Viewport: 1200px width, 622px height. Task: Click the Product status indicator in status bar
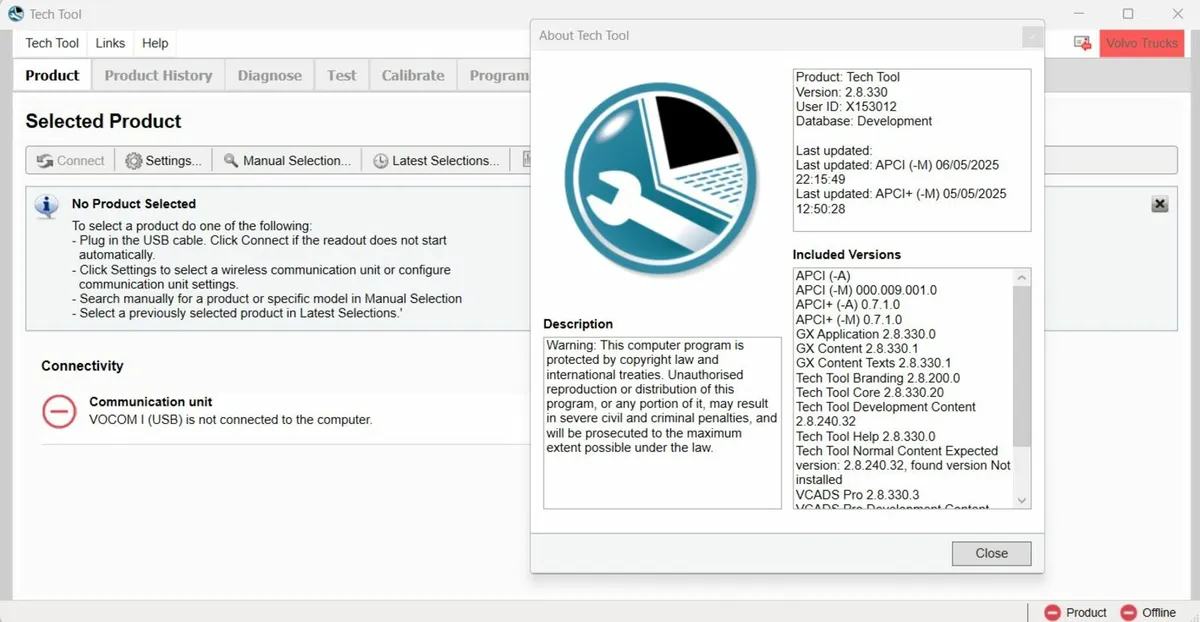coord(1076,612)
